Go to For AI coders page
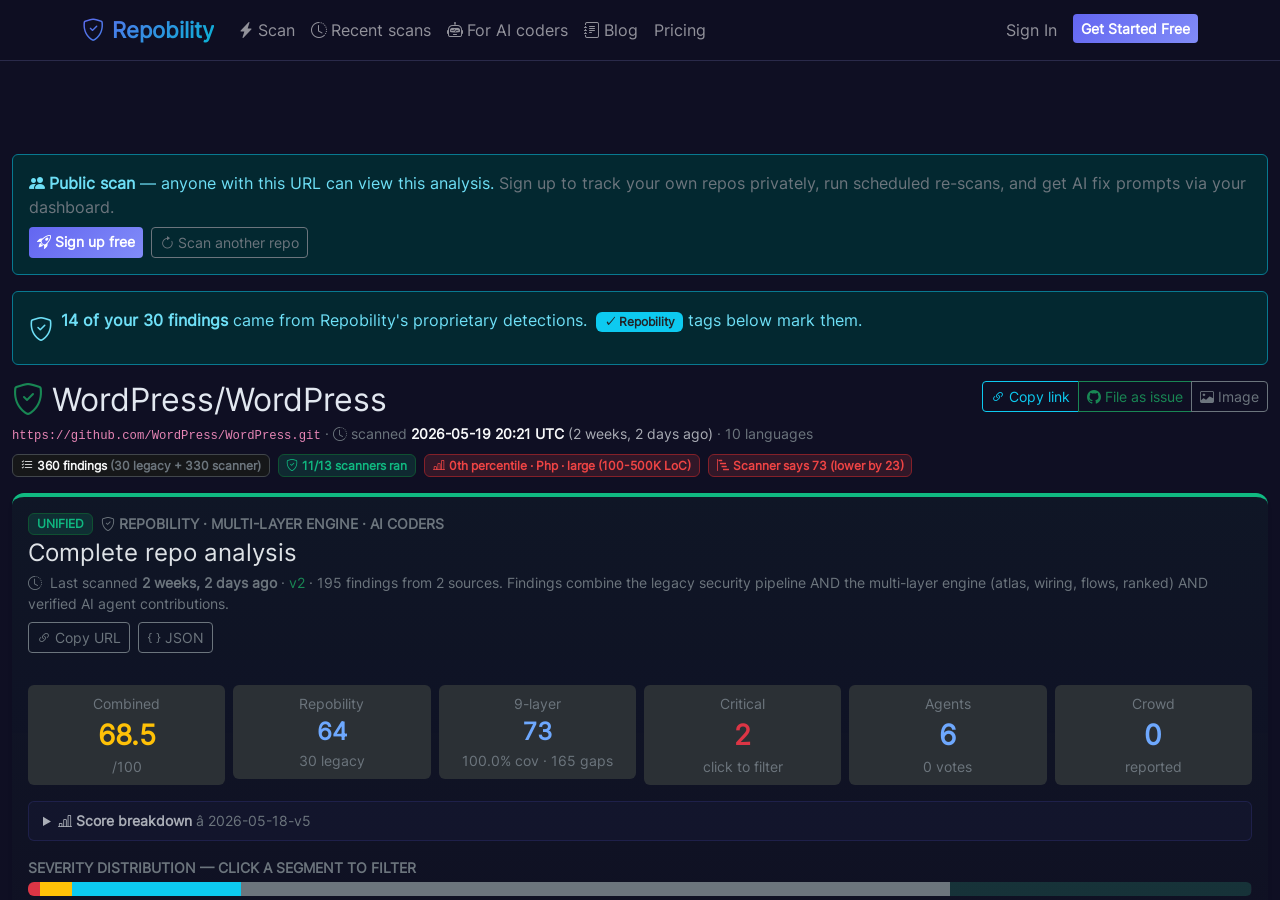 tap(507, 30)
